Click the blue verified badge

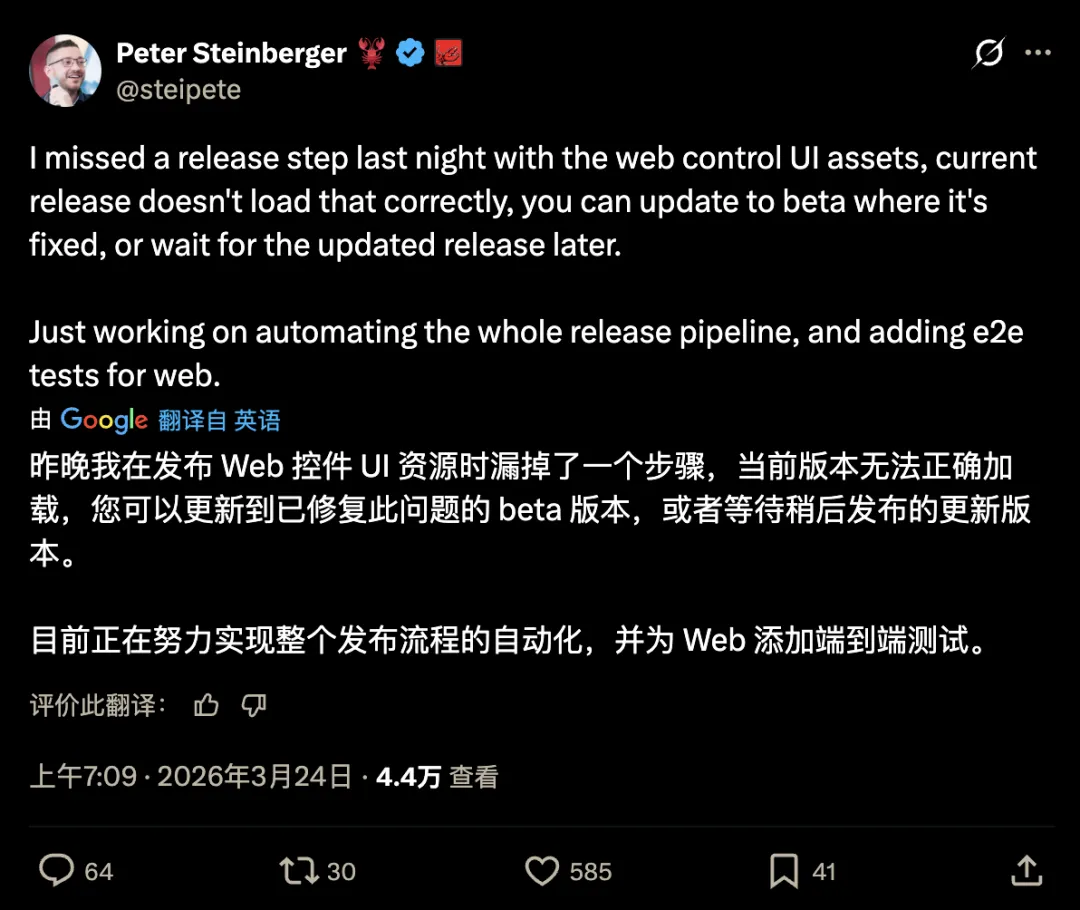tap(410, 53)
